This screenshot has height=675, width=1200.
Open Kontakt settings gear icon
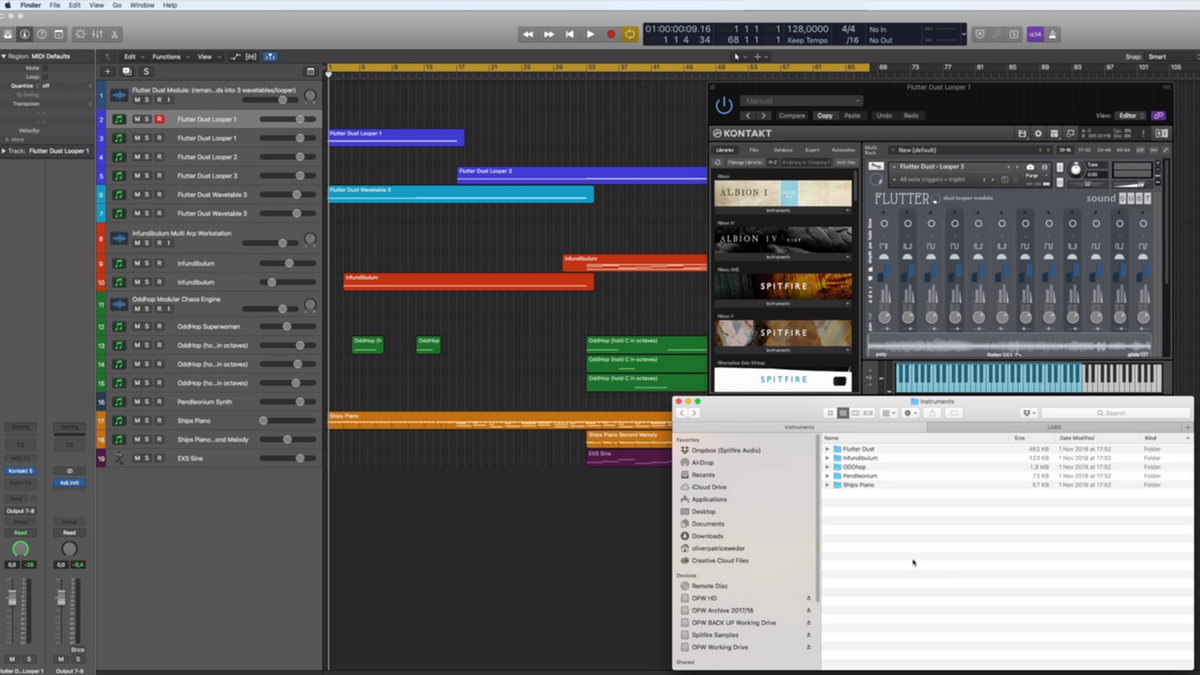pyautogui.click(x=1037, y=133)
